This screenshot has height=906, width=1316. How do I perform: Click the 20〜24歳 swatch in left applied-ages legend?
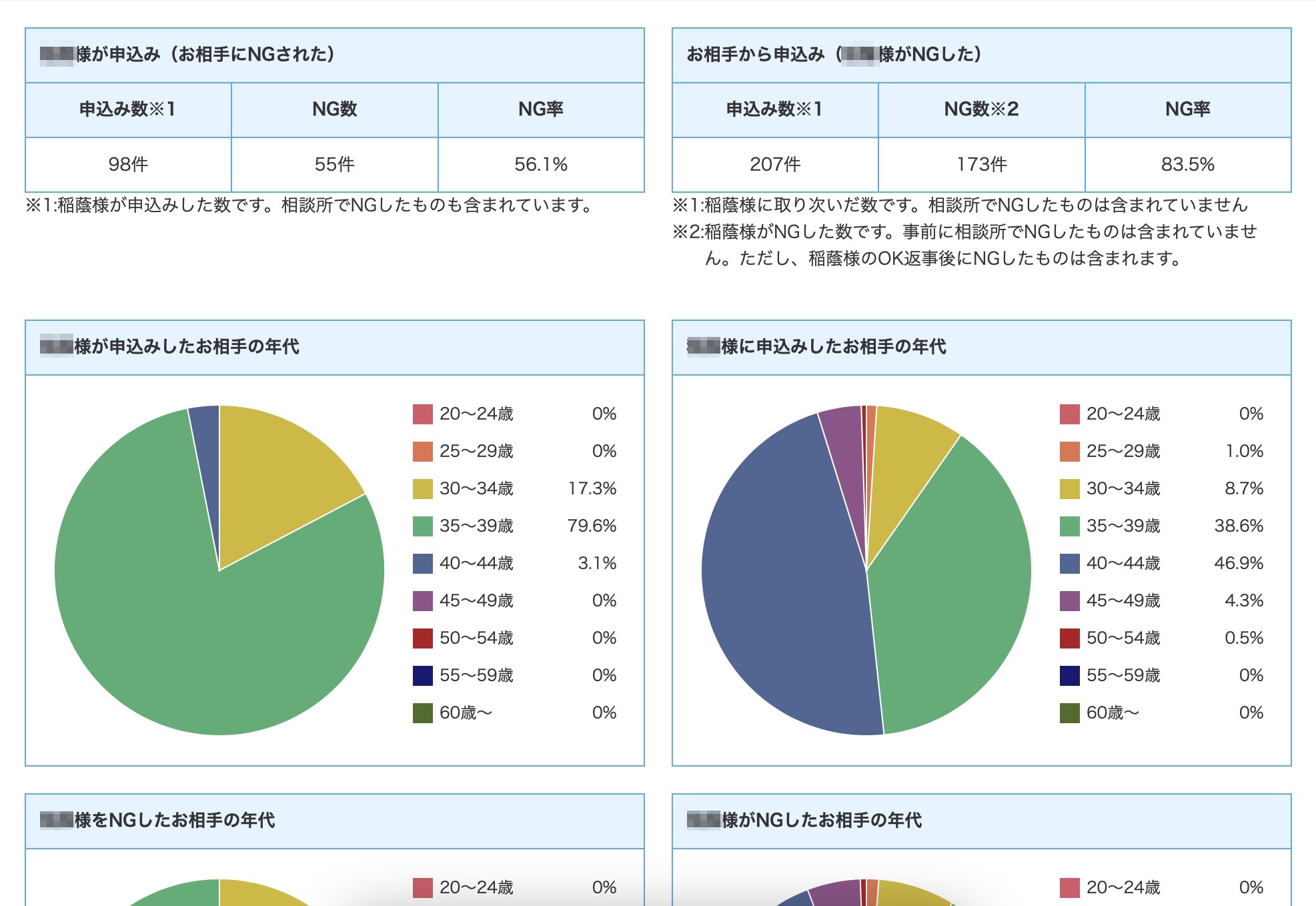pyautogui.click(x=423, y=414)
